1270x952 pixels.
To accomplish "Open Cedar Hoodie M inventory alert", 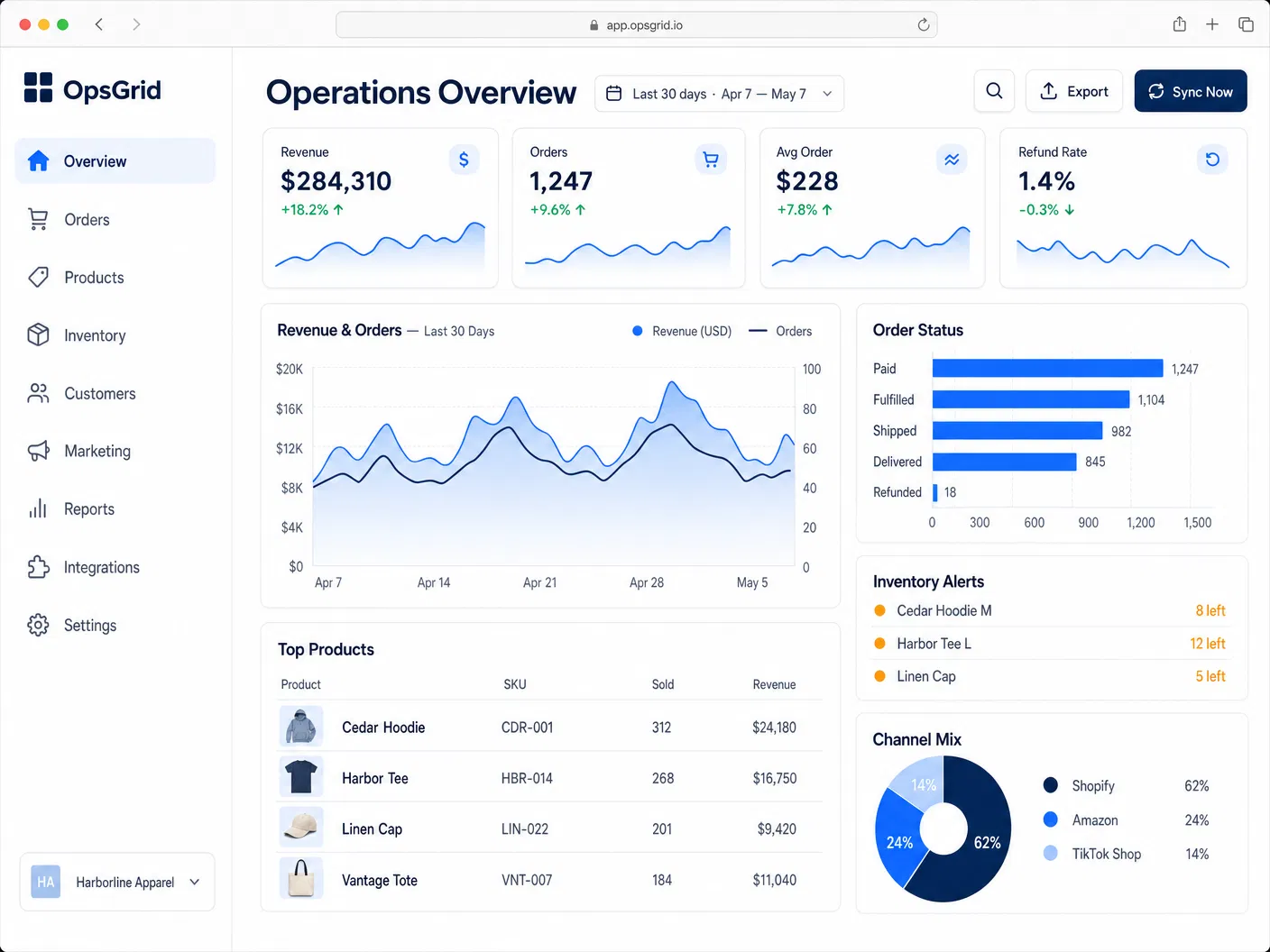I will (x=1051, y=610).
